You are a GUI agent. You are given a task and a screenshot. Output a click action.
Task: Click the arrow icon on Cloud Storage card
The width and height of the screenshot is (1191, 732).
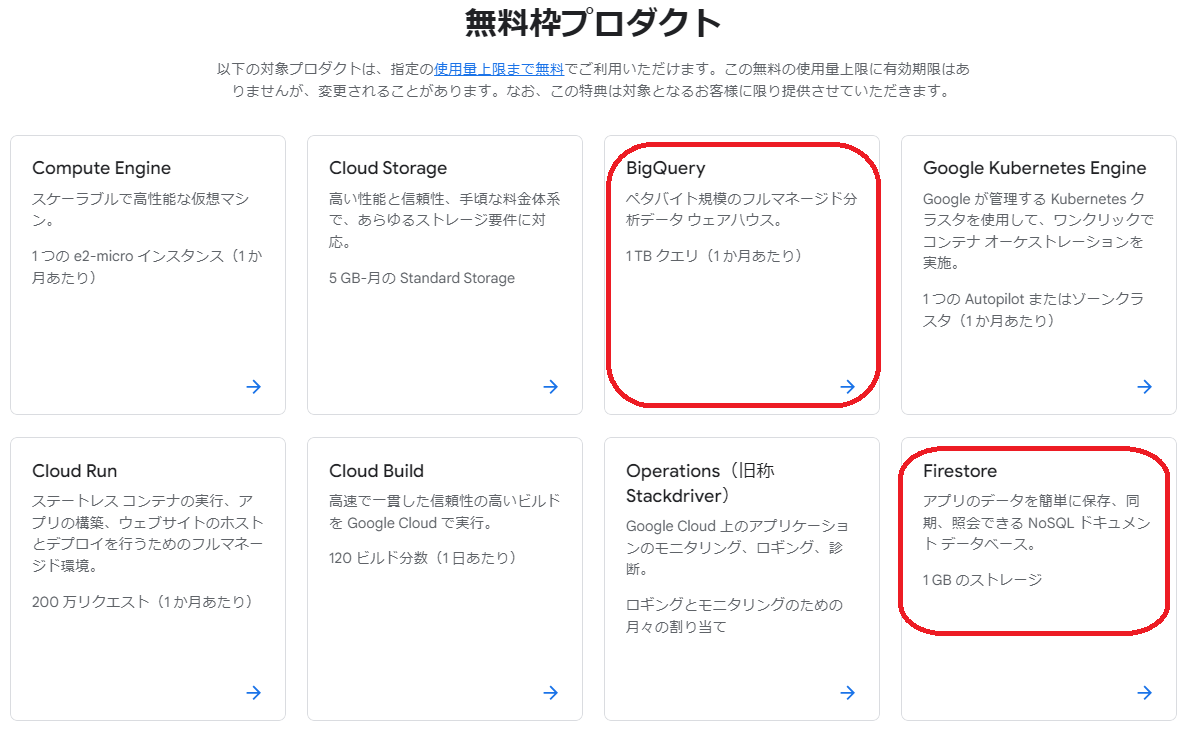[x=551, y=387]
